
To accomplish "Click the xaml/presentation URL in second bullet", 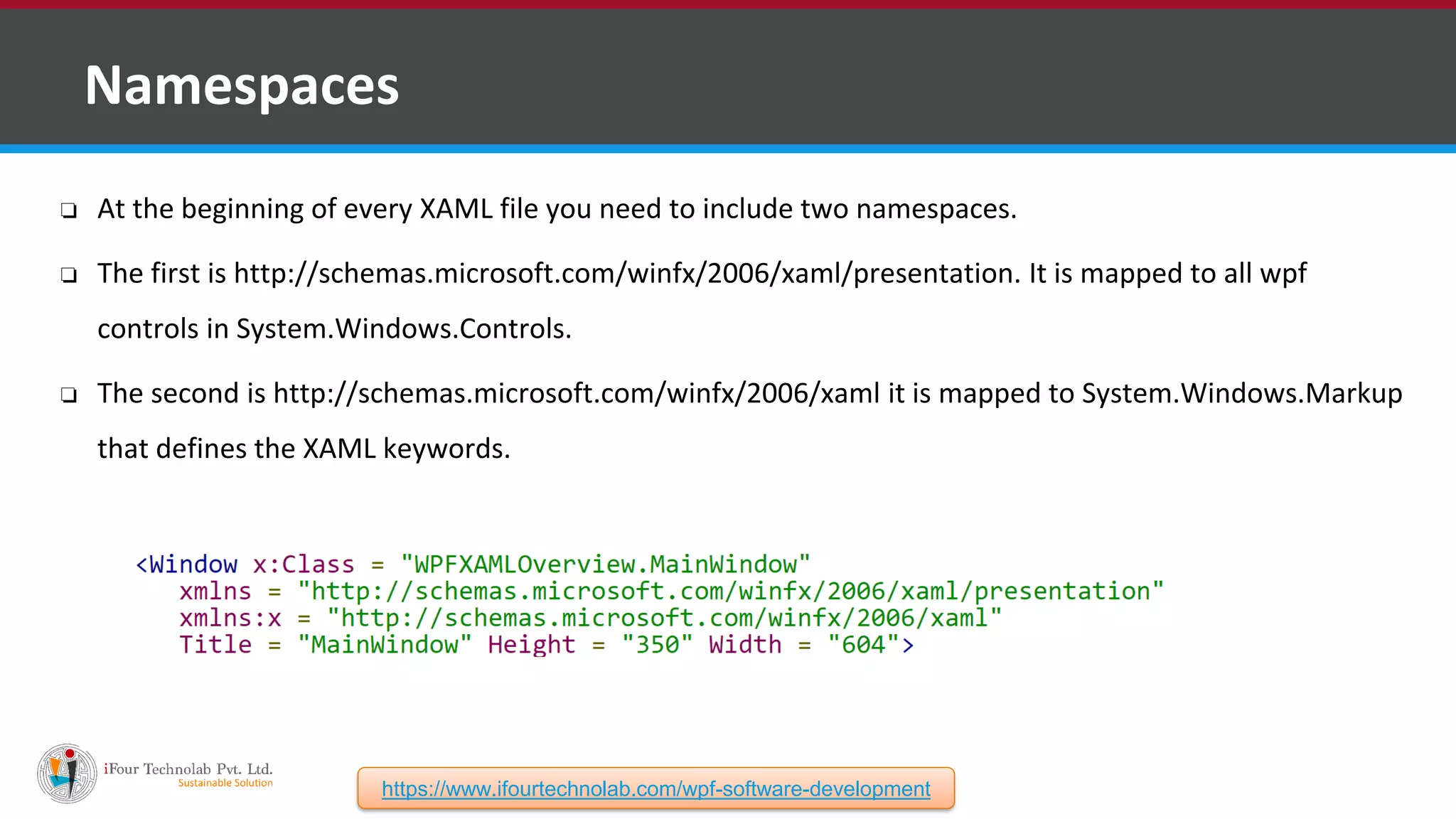I will click(626, 274).
